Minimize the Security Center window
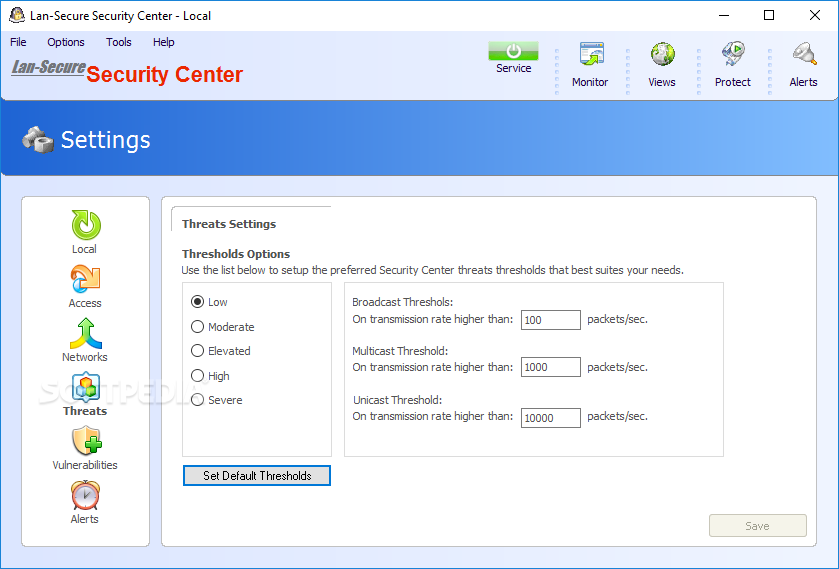This screenshot has width=839, height=569. point(724,16)
